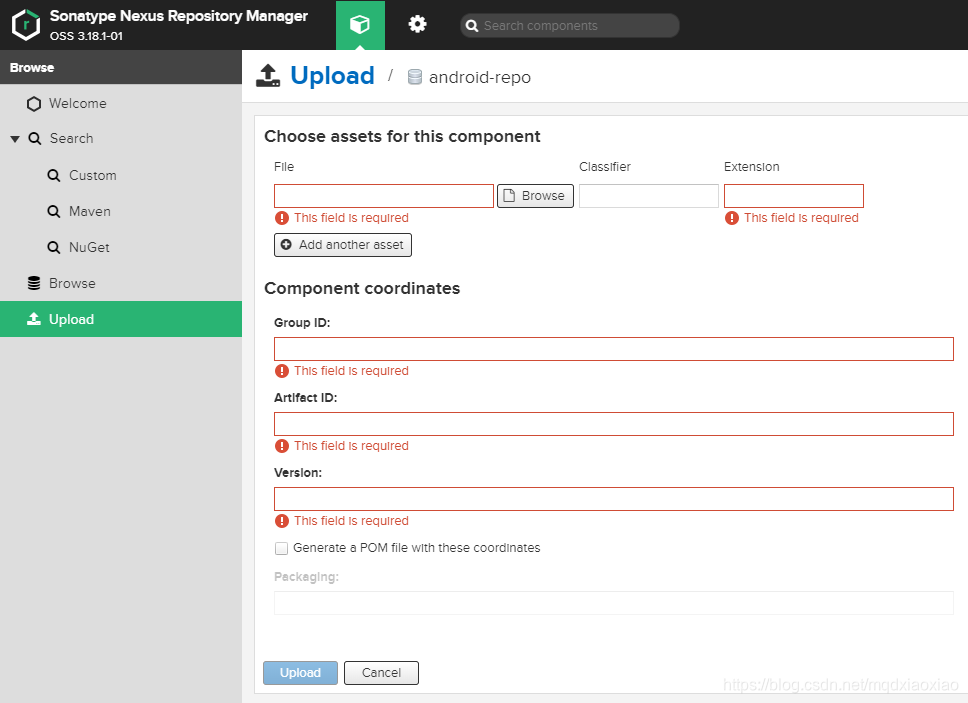The image size is (968, 703).
Task: Click the error icon under Version
Action: click(x=282, y=521)
